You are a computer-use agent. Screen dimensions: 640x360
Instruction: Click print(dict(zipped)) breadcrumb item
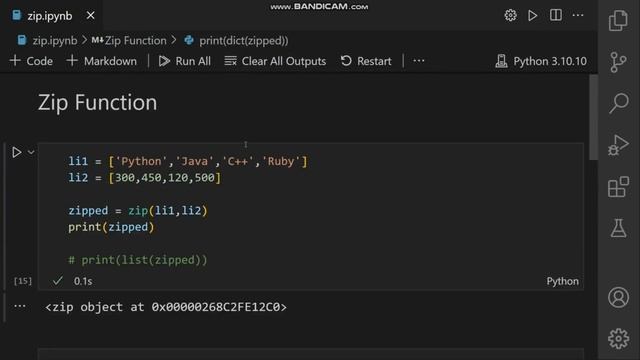coord(236,40)
